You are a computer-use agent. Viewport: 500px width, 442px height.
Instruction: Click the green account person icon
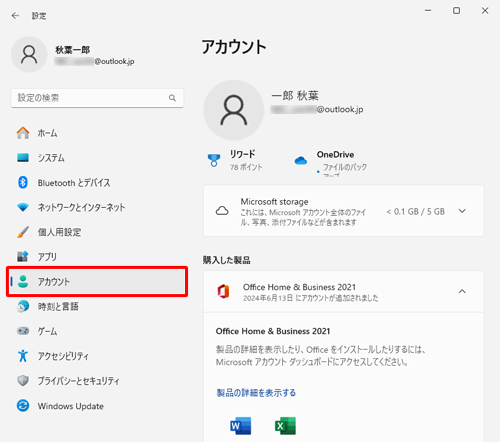(x=23, y=282)
